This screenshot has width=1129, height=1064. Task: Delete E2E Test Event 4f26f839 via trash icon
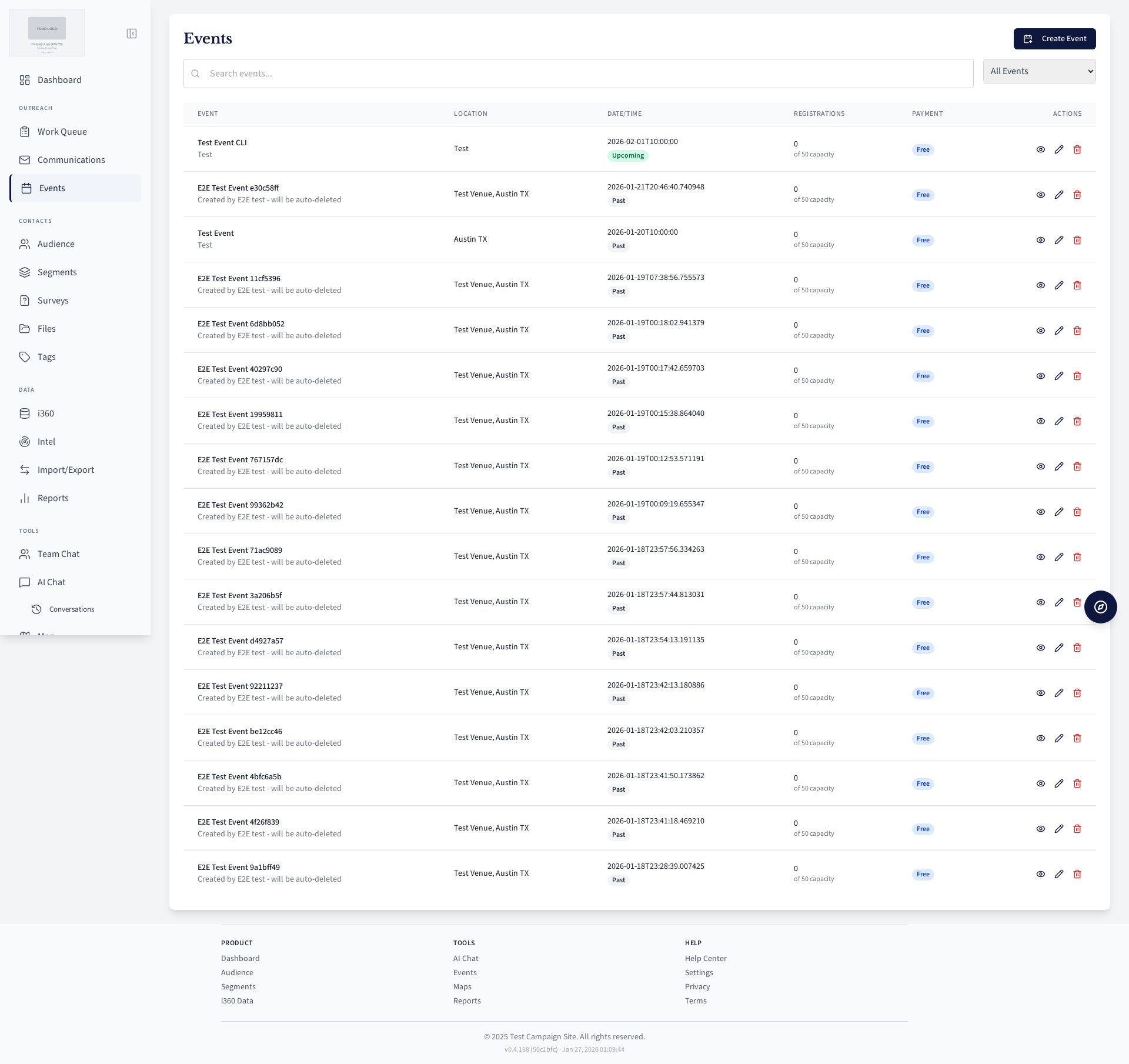click(1077, 829)
